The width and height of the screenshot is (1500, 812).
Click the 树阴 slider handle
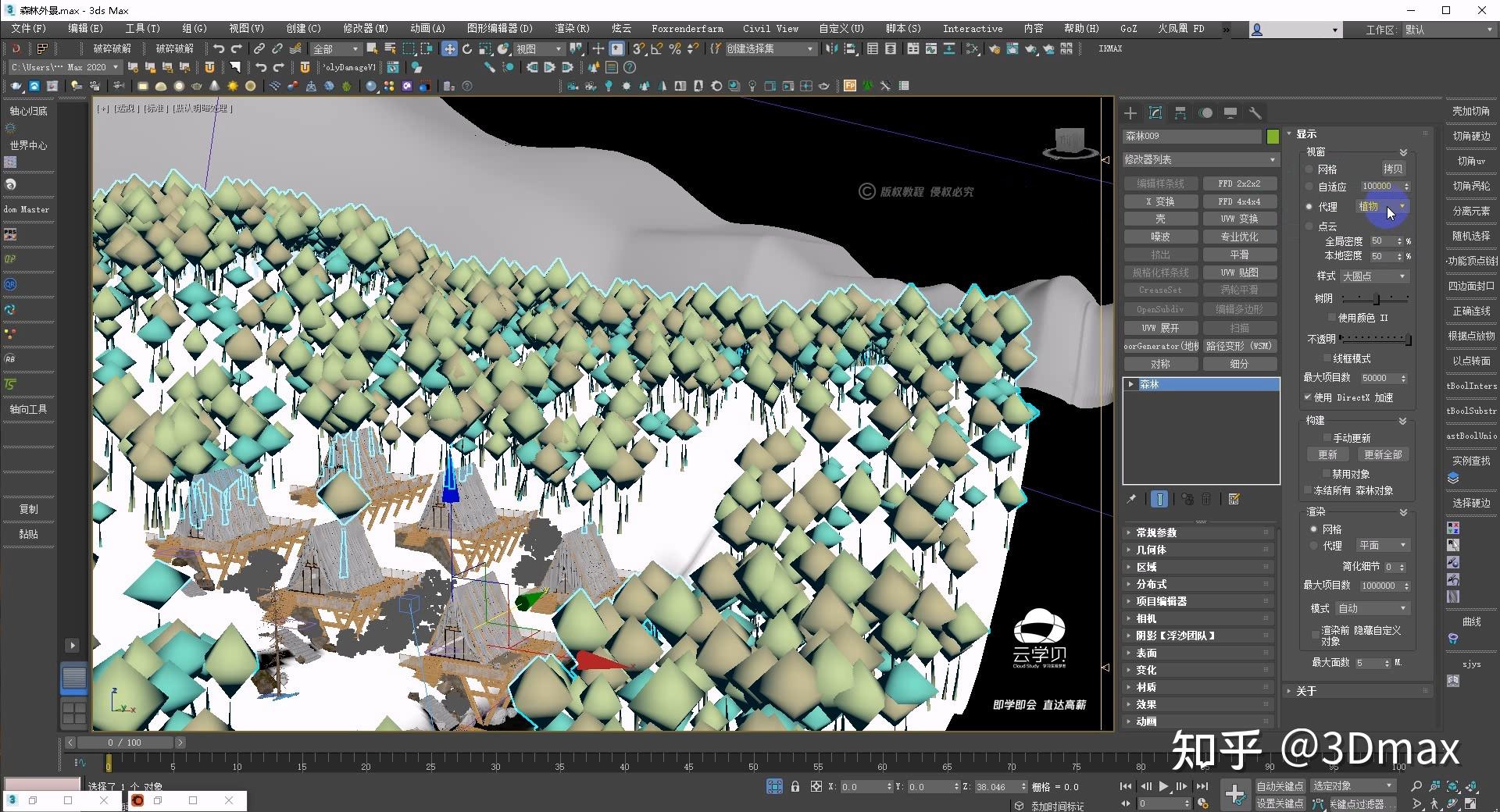coord(1375,298)
